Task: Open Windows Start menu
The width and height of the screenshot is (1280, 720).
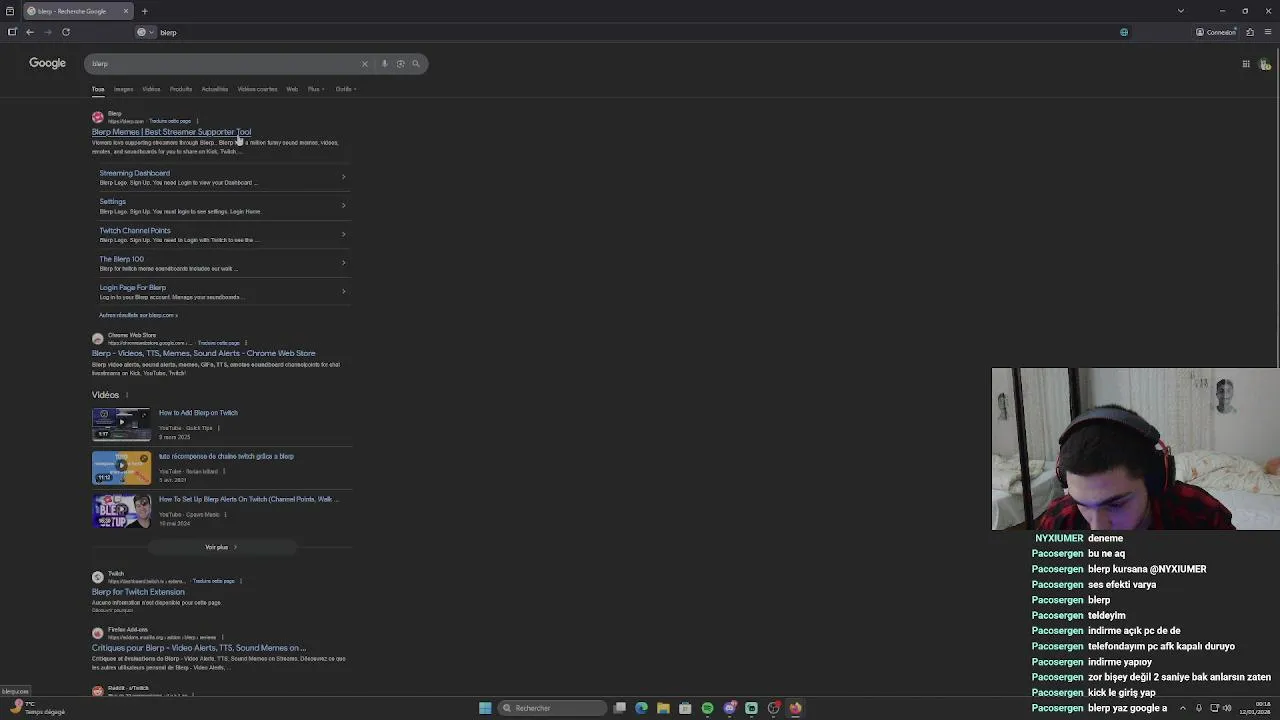Action: (x=485, y=708)
